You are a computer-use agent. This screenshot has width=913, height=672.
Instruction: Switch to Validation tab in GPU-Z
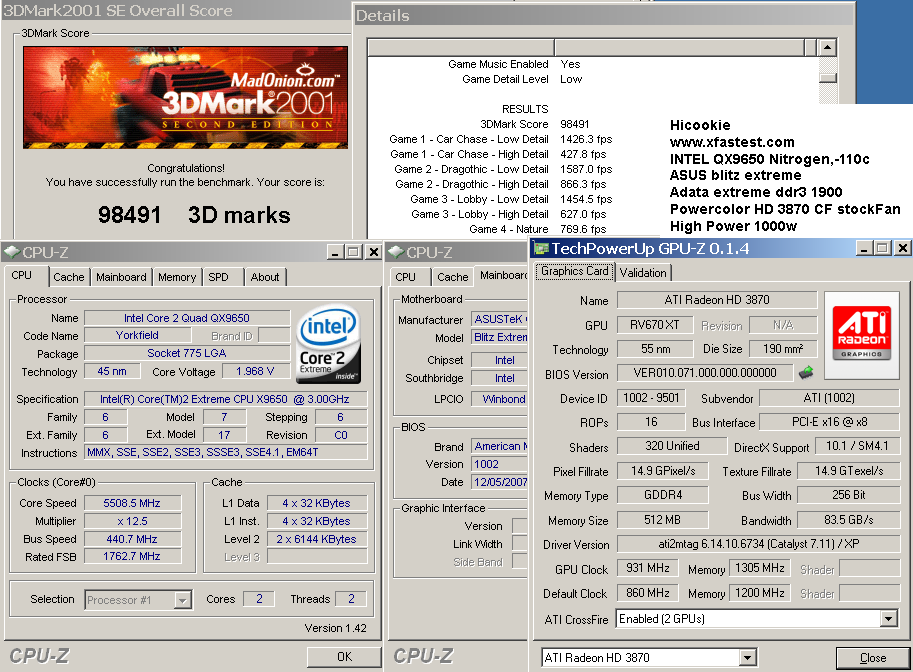click(x=643, y=273)
